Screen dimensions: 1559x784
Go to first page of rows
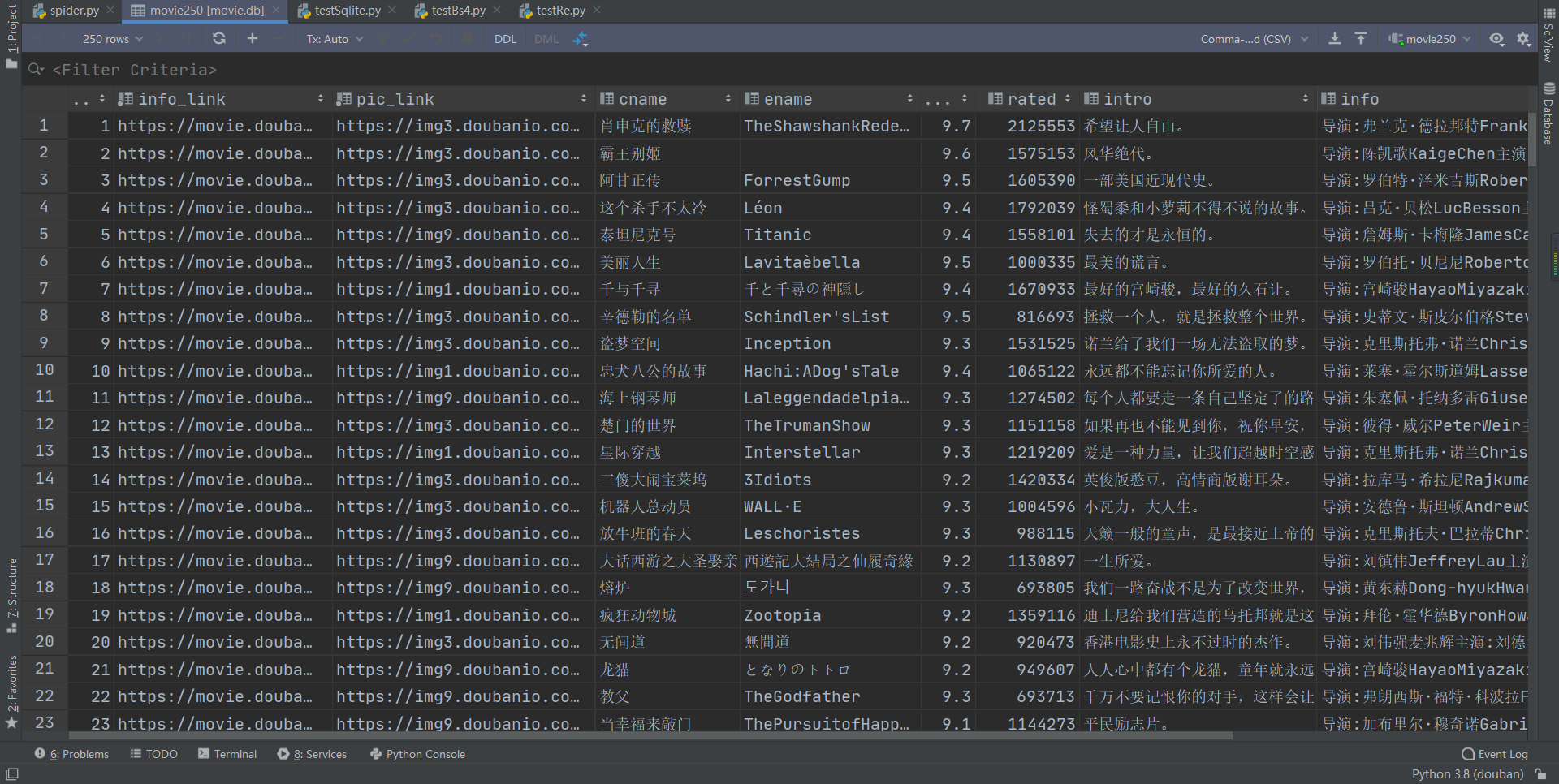(x=38, y=38)
